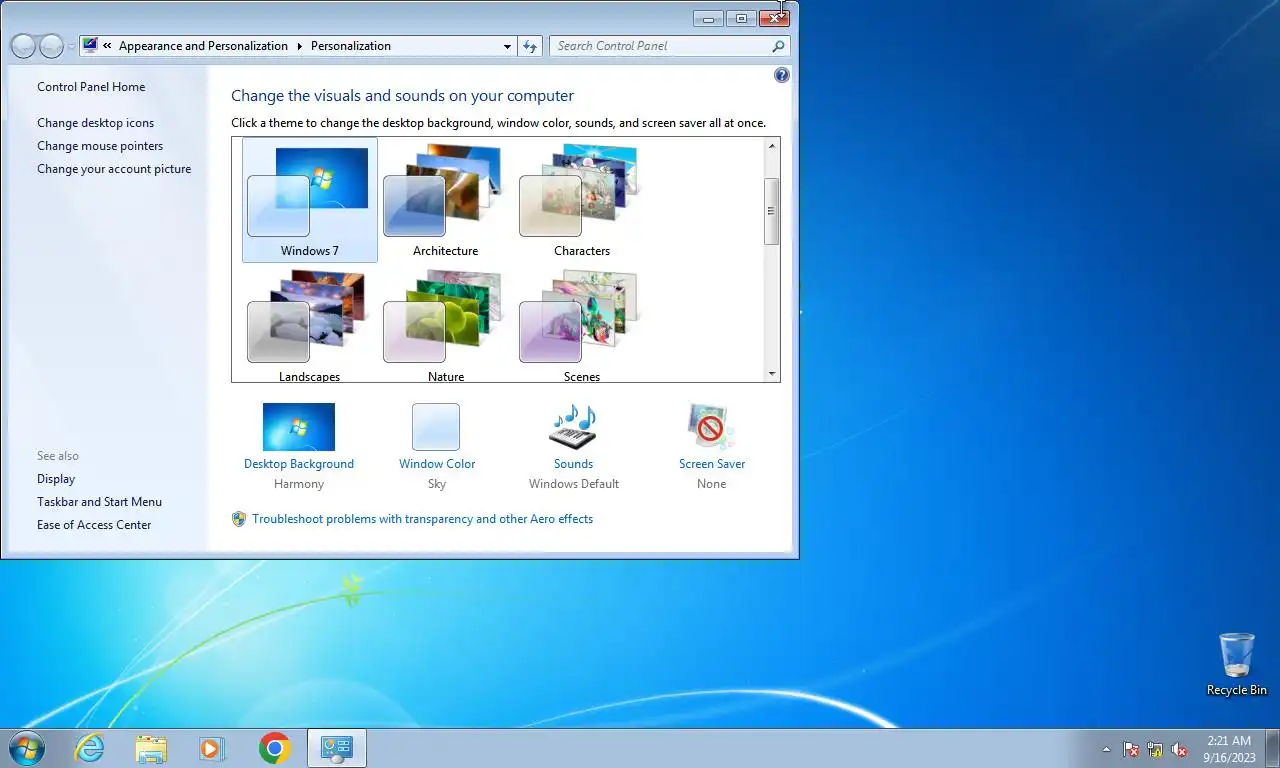Choose the Characters theme
Image resolution: width=1280 pixels, height=768 pixels.
[x=581, y=200]
